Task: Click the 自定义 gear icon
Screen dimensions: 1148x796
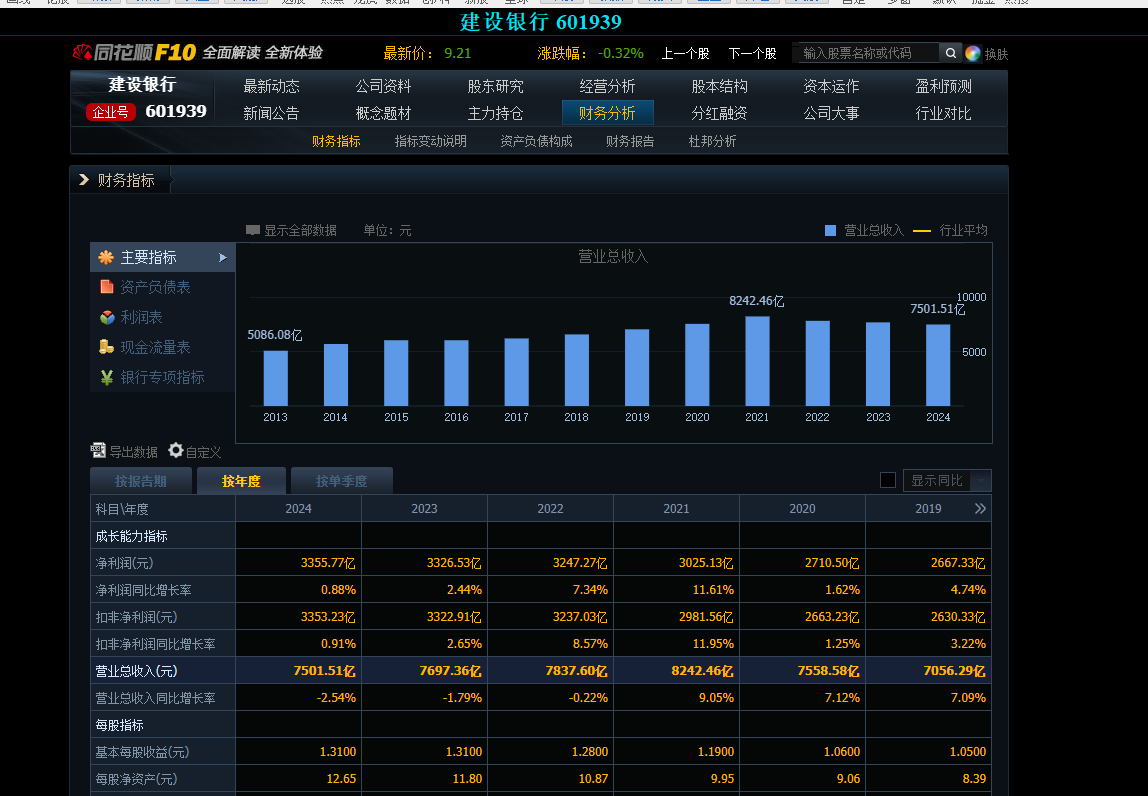Action: point(176,450)
